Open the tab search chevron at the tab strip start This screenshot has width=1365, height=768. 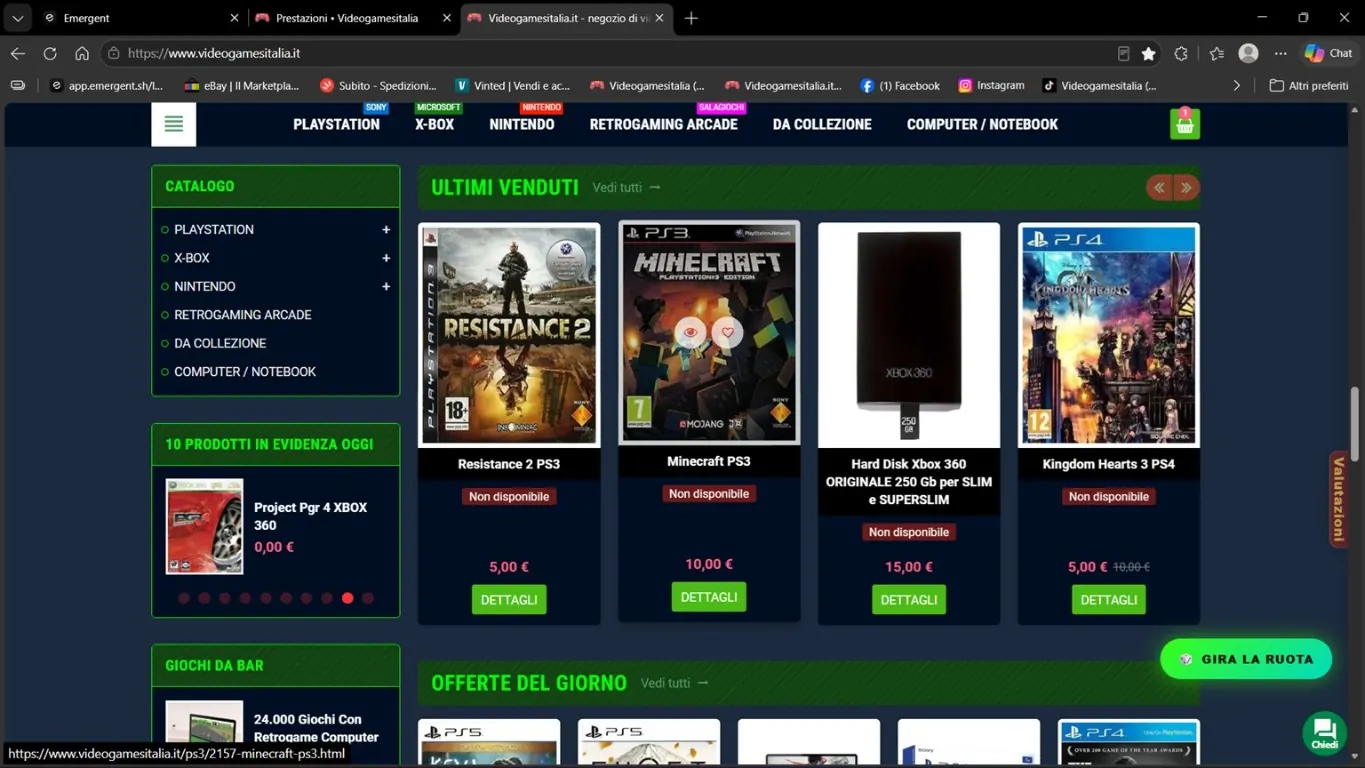click(x=18, y=18)
